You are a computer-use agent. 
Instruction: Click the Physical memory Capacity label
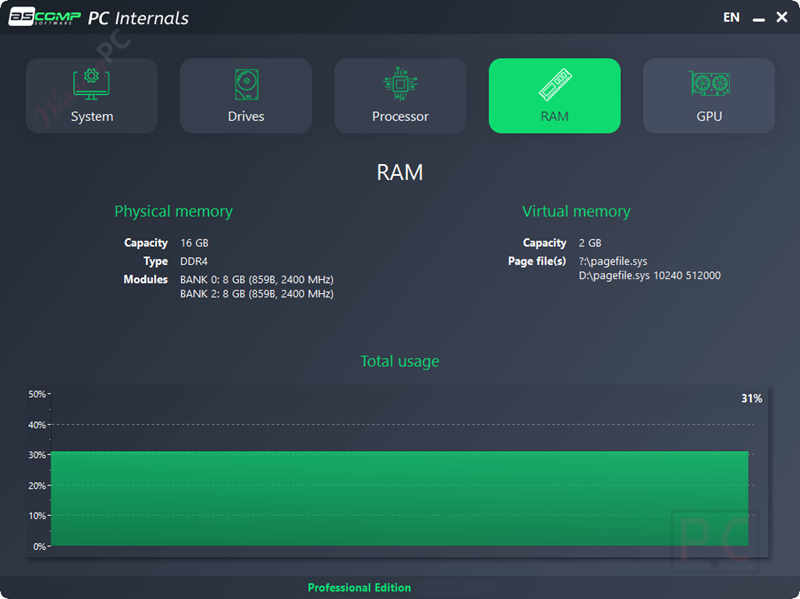(146, 243)
